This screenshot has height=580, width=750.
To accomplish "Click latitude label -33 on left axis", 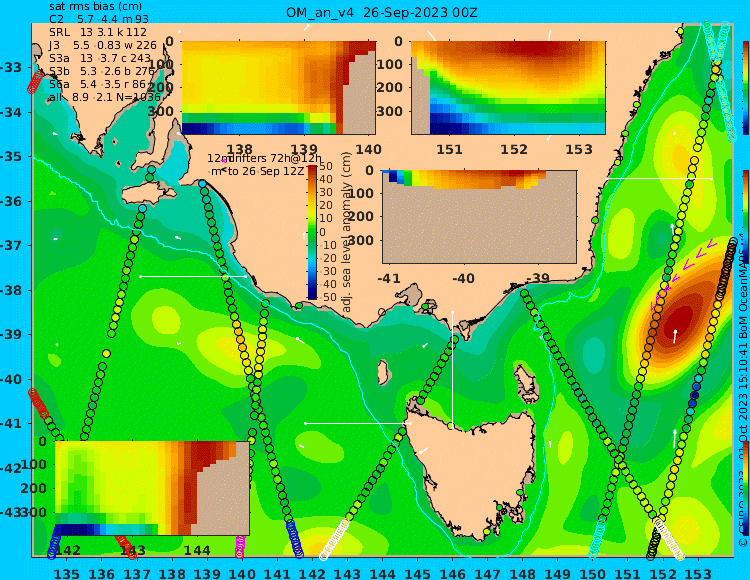I will [x=11, y=67].
